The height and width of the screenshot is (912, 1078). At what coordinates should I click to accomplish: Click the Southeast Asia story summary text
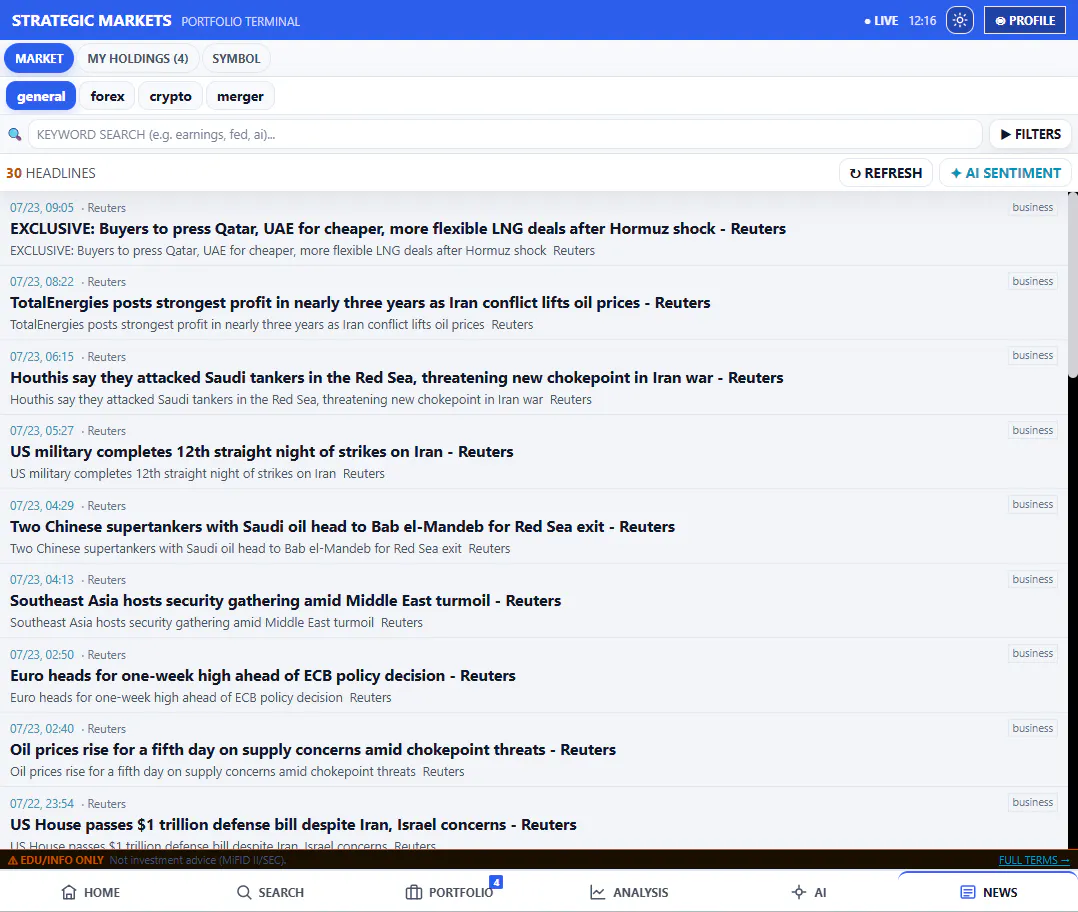coord(216,622)
